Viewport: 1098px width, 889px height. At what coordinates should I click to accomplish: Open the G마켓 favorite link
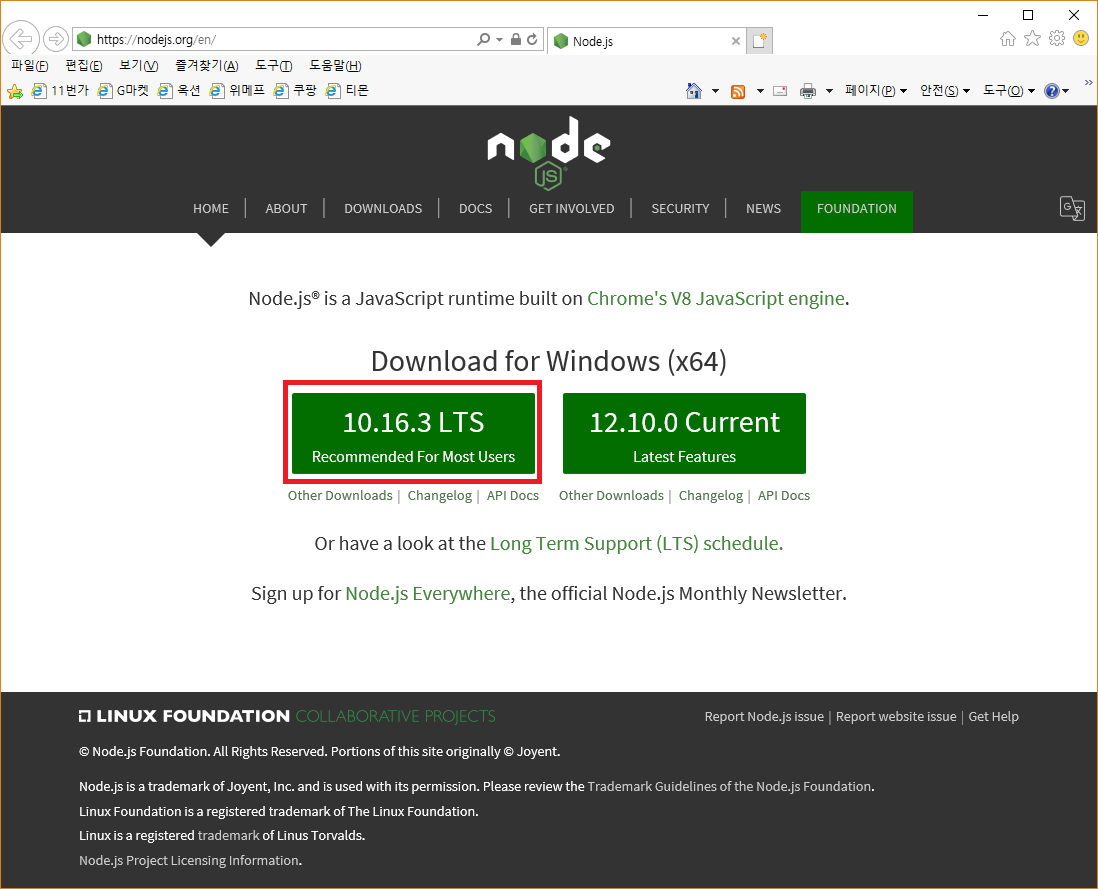pos(123,90)
